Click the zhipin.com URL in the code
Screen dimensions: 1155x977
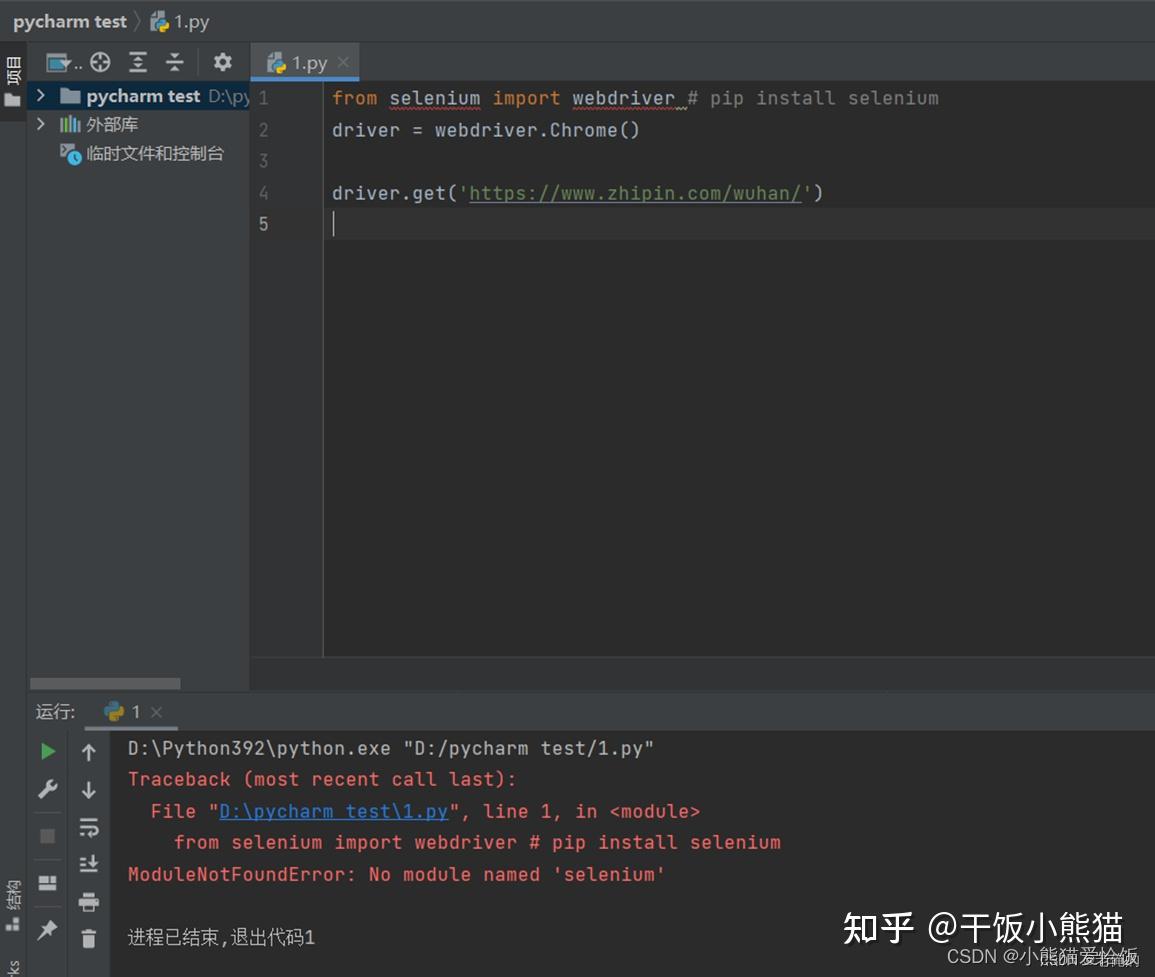click(634, 192)
